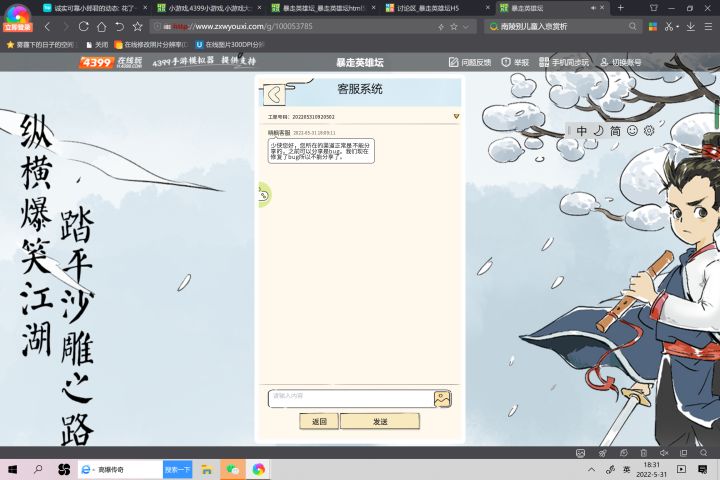
Task: Click the 举报 report link
Action: point(515,62)
